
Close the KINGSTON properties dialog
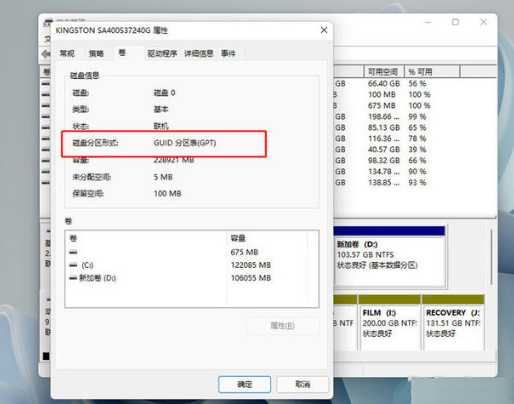pos(324,30)
